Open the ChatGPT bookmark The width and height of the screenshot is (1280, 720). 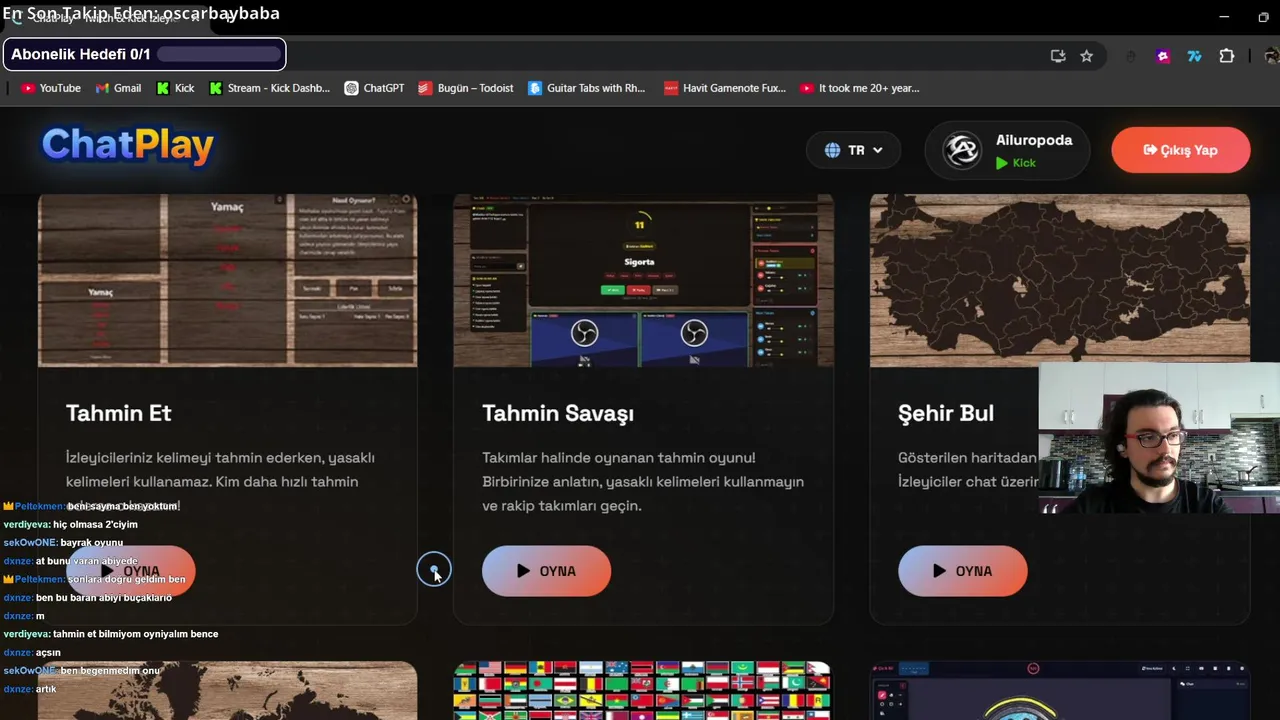click(374, 88)
